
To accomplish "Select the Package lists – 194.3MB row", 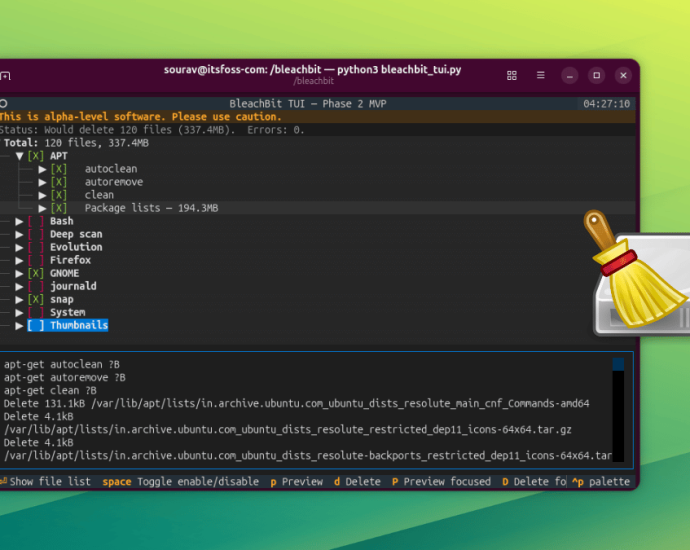I will pyautogui.click(x=318, y=208).
